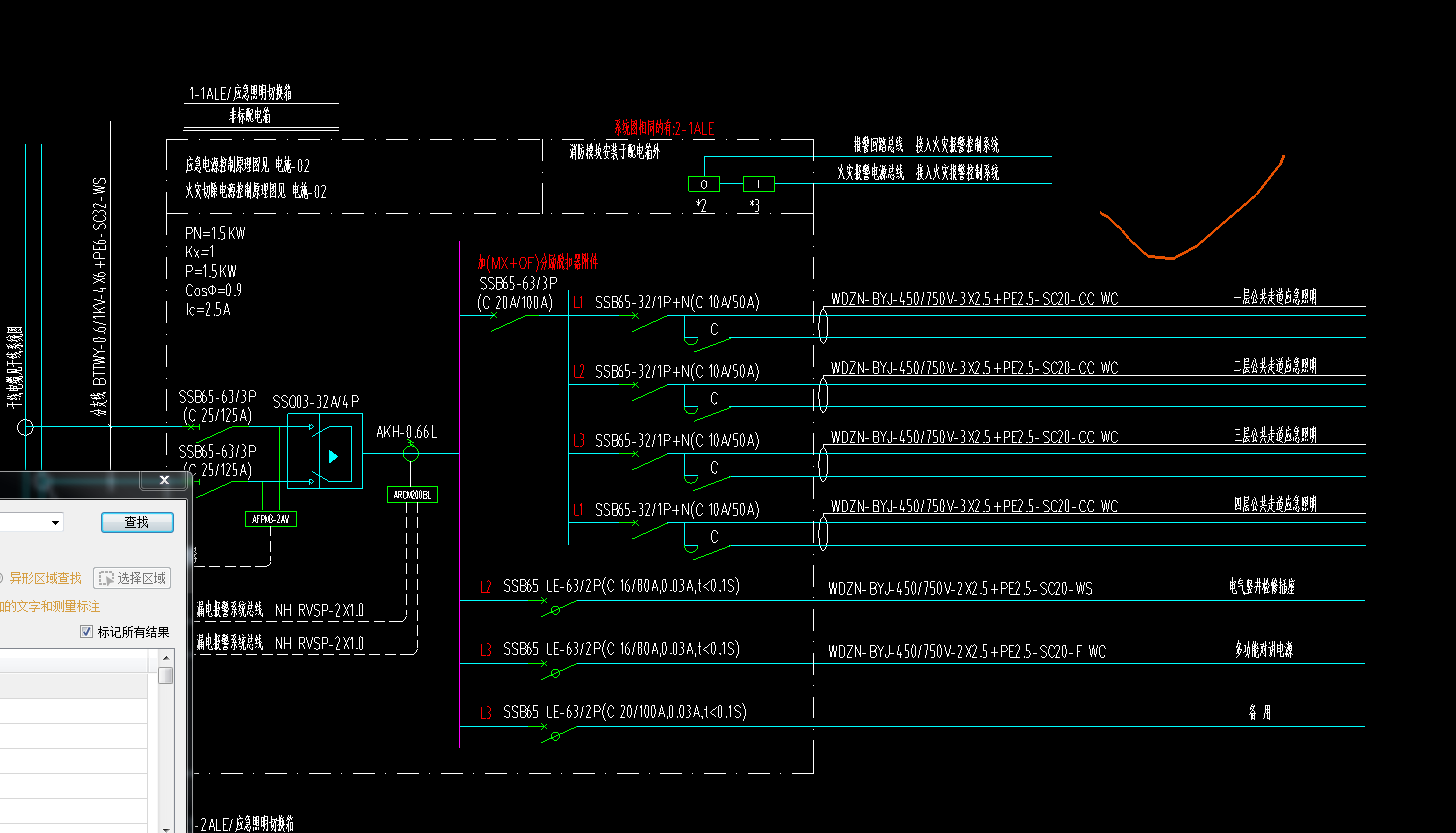Click the 报警回路总线 接入火灾报警控制系统 label

(926, 145)
